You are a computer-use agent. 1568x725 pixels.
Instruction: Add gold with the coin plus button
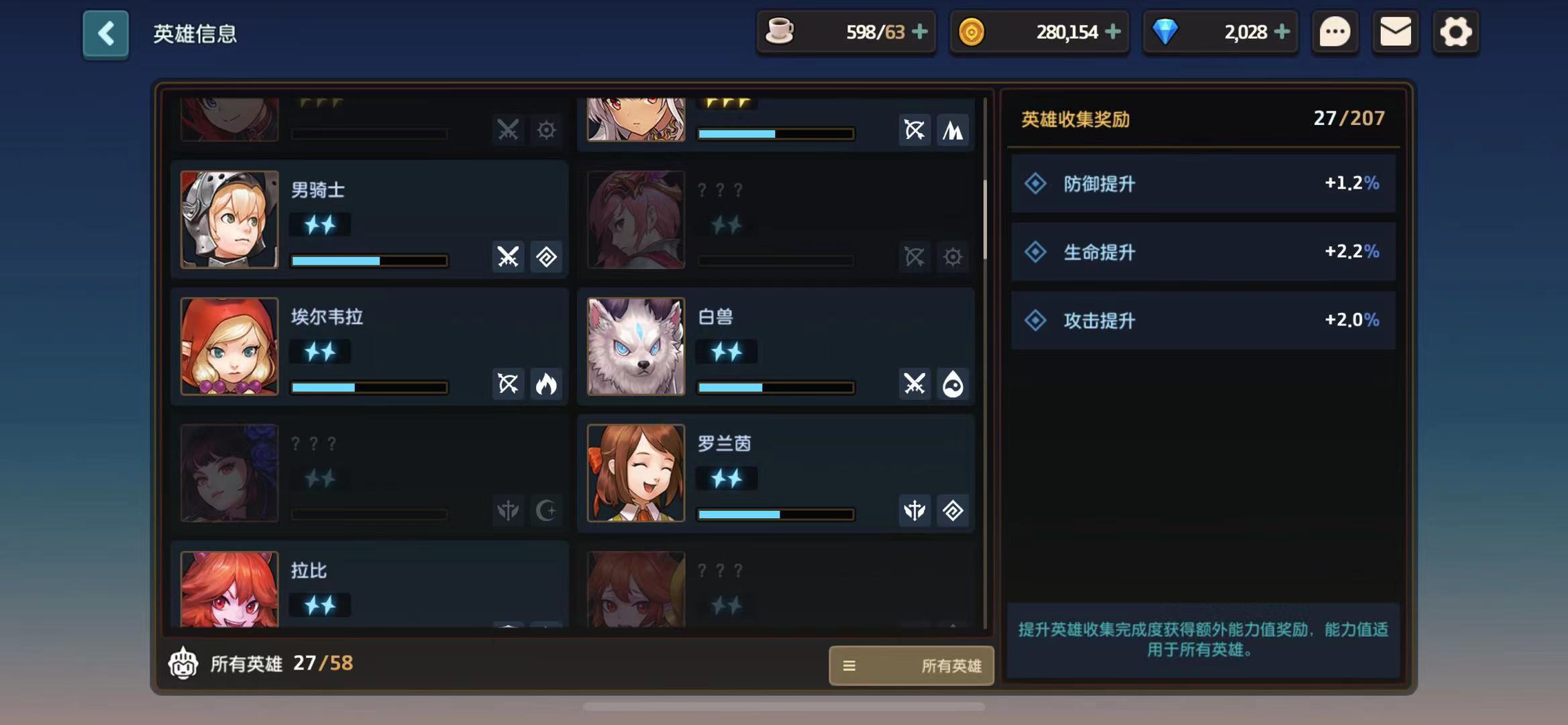(x=1112, y=32)
